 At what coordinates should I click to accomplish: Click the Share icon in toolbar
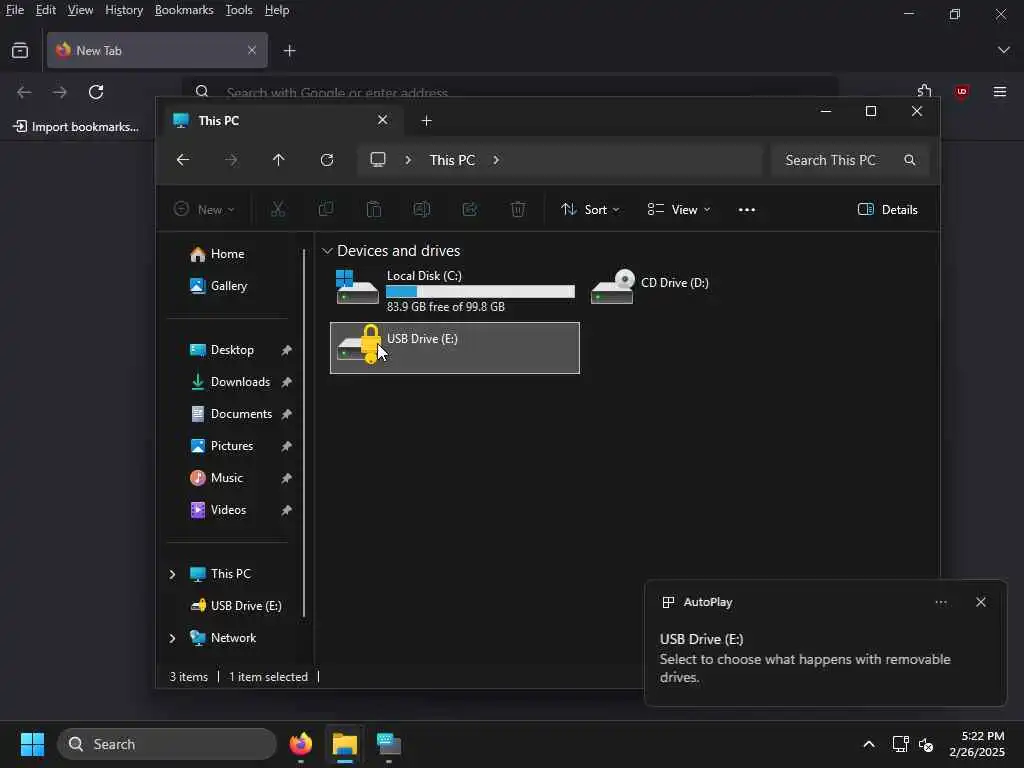[x=470, y=209]
